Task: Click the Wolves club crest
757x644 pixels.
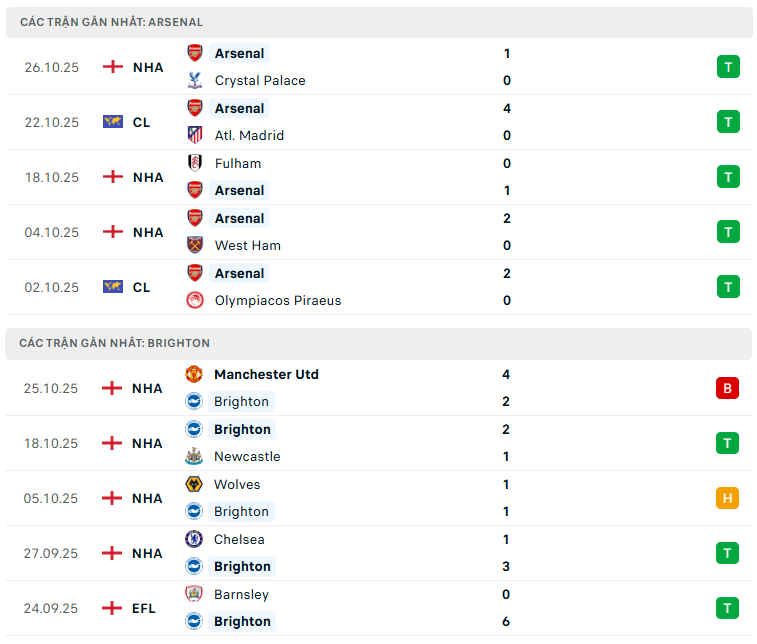Action: click(x=194, y=484)
